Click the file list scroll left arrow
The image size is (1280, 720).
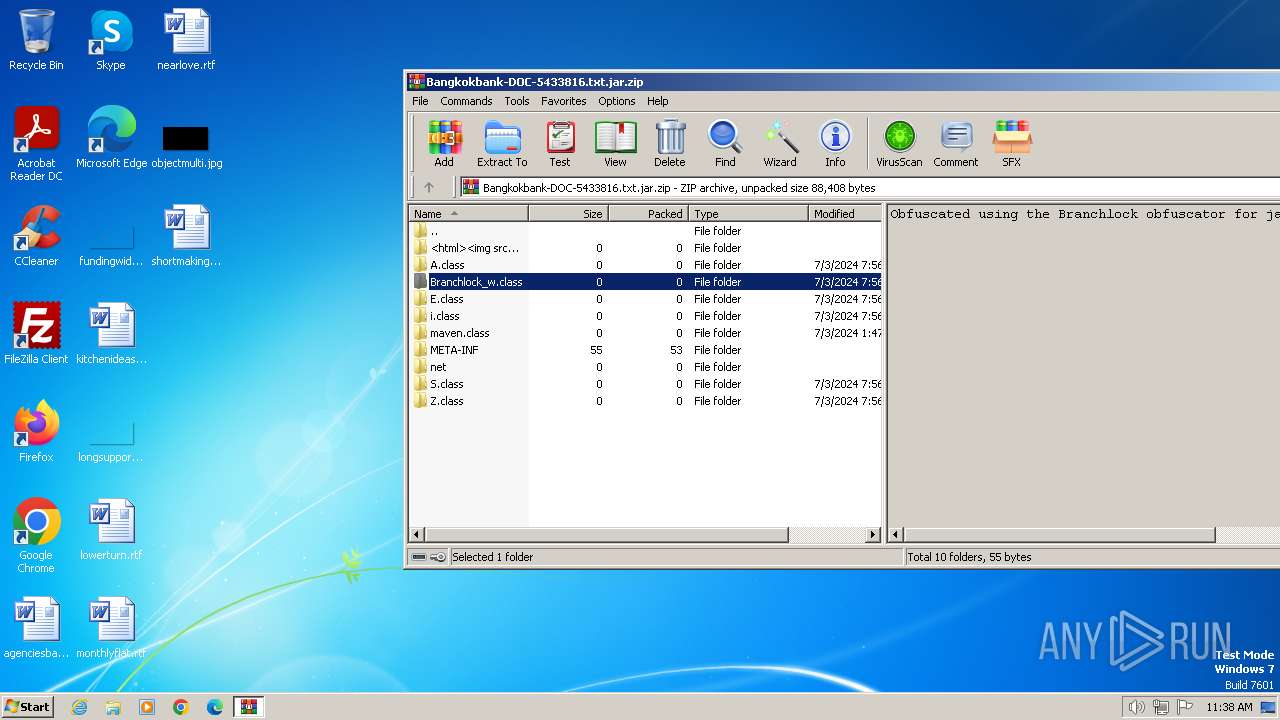417,535
